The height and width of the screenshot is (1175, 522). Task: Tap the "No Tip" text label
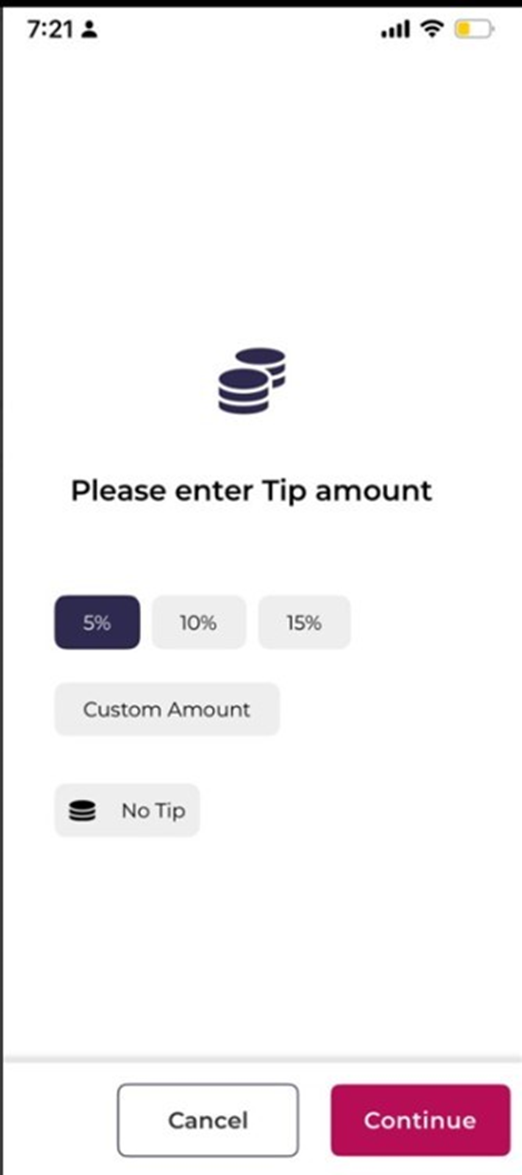[154, 811]
